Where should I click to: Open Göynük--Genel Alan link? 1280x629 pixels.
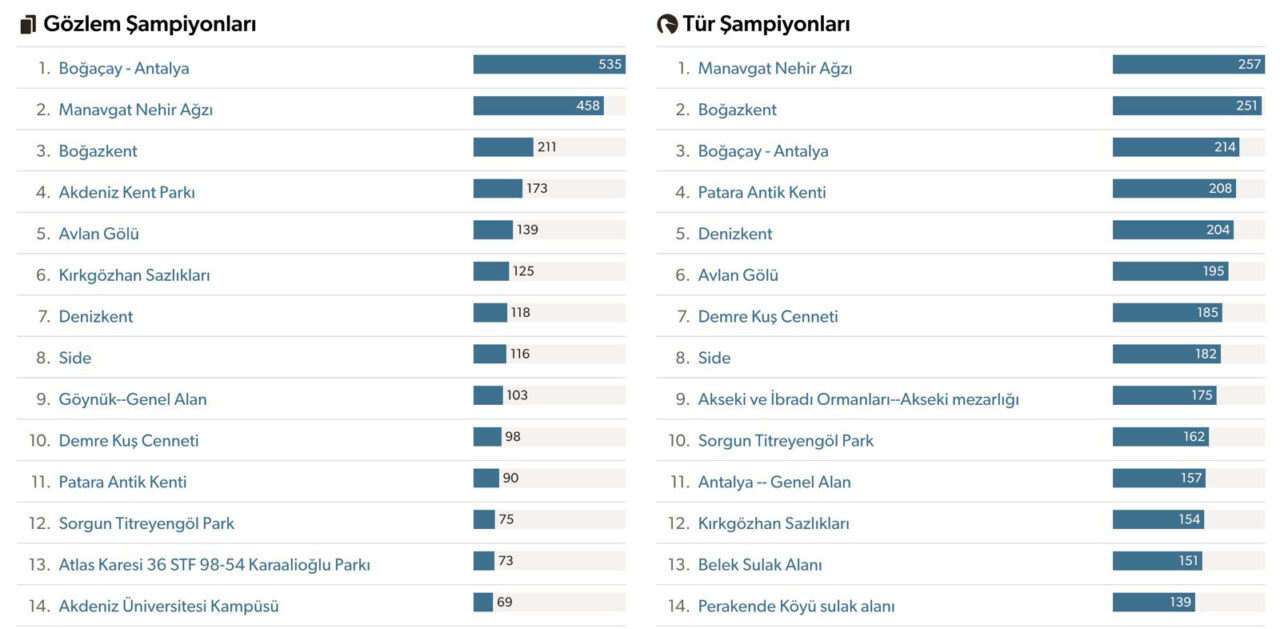point(133,399)
